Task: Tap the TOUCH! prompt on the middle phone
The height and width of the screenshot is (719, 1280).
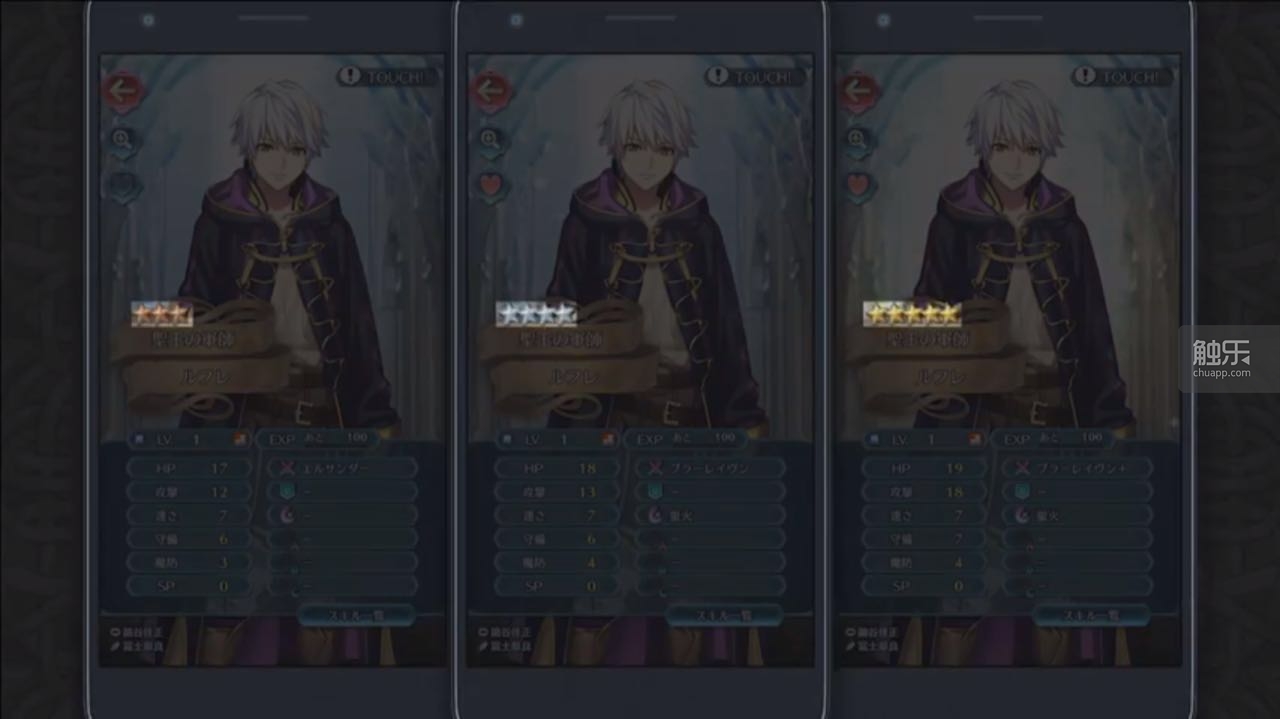Action: tap(755, 76)
